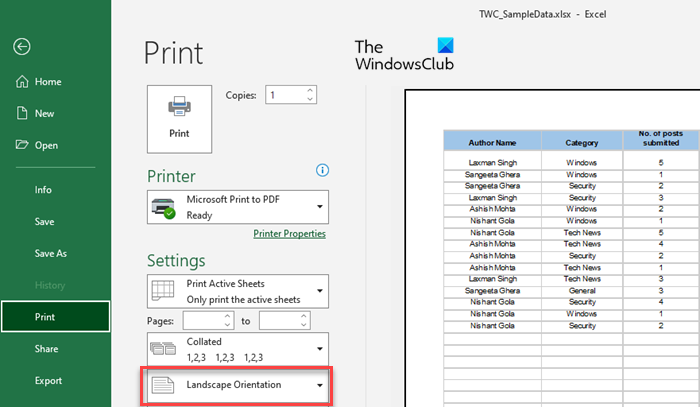This screenshot has height=407, width=700.
Task: Click the Home house icon
Action: click(22, 81)
